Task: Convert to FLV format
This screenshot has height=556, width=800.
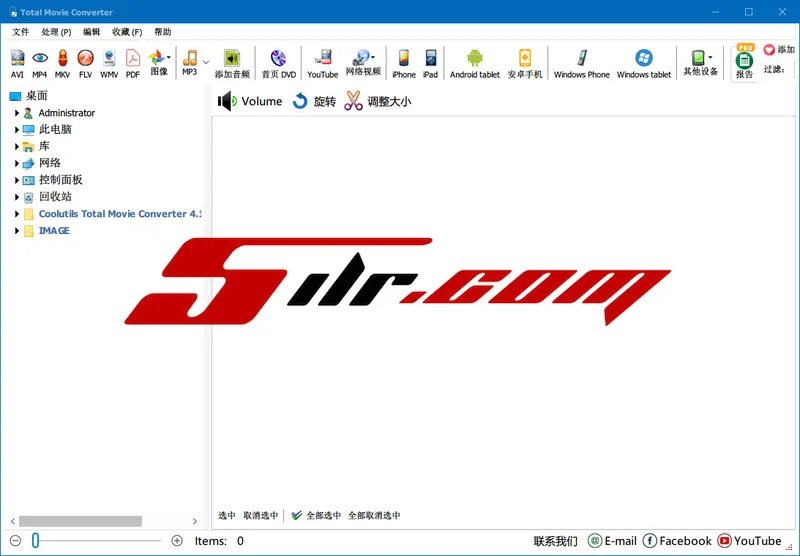Action: [85, 64]
